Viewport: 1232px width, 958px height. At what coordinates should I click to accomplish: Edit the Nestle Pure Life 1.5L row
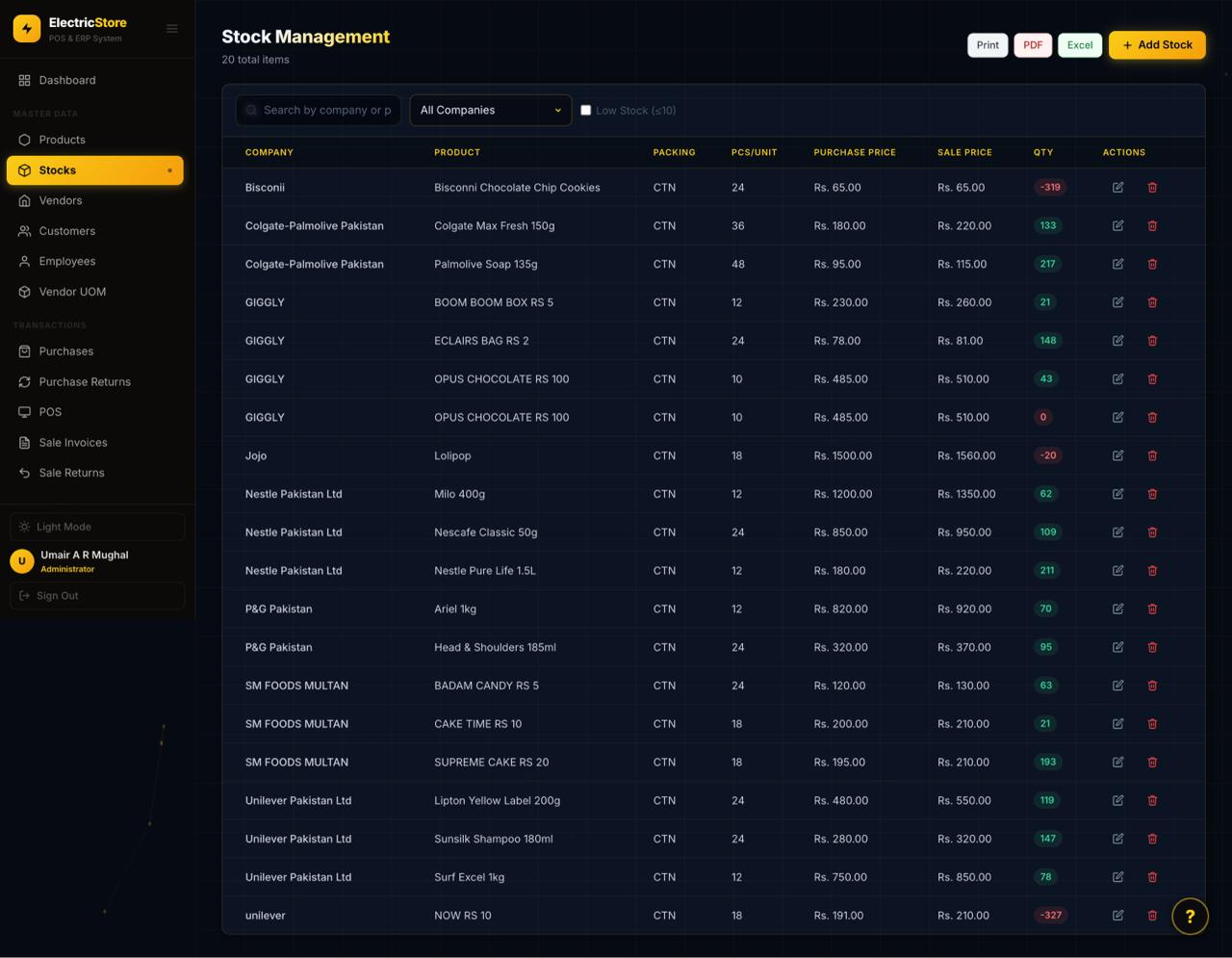point(1117,571)
